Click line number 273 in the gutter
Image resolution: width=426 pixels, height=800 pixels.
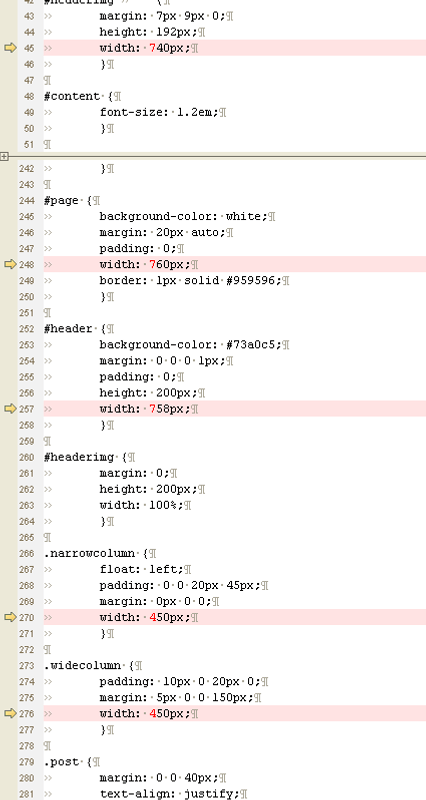click(x=27, y=665)
